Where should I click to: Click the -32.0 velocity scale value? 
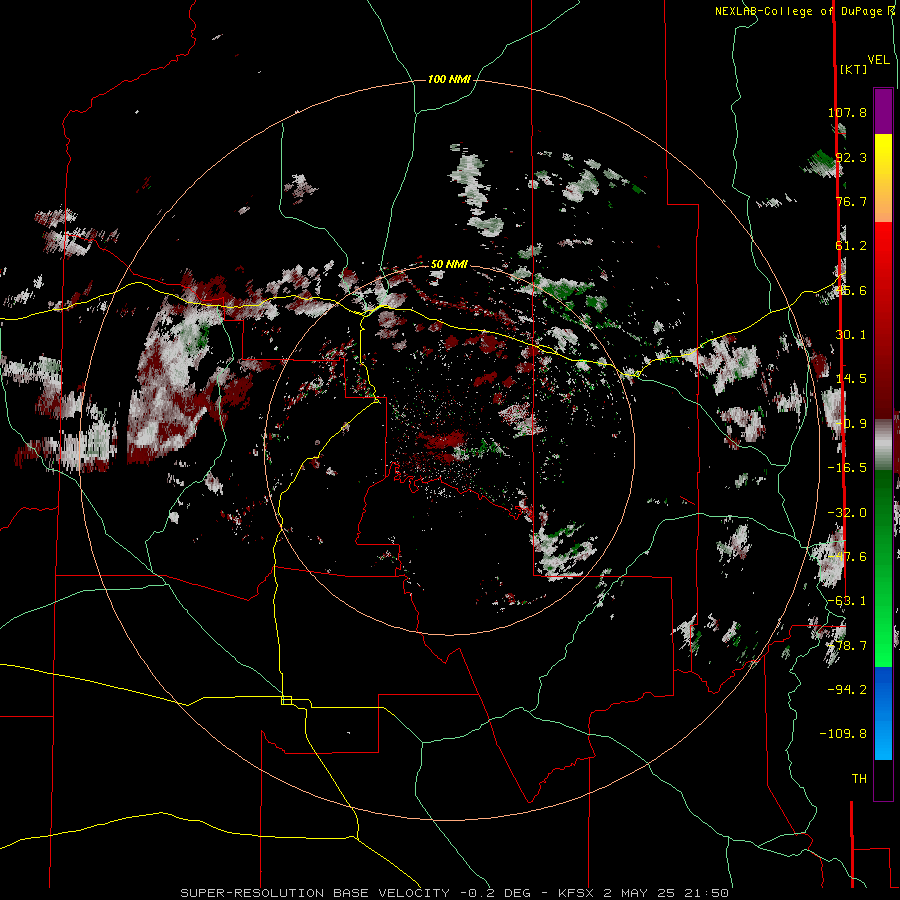[x=847, y=513]
